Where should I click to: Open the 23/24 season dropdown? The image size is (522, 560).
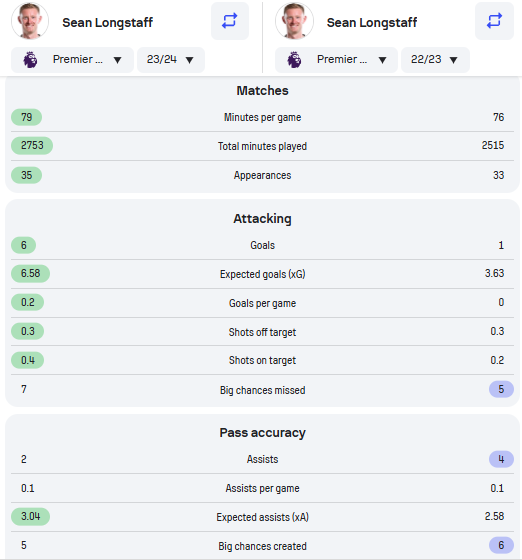point(171,60)
